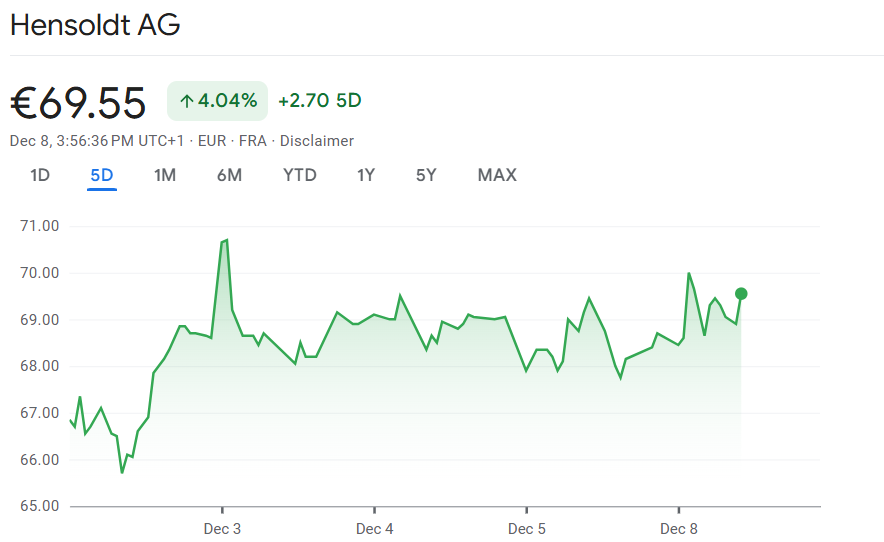Click the Dec 5 axis label
The height and width of the screenshot is (542, 884).
tap(527, 528)
